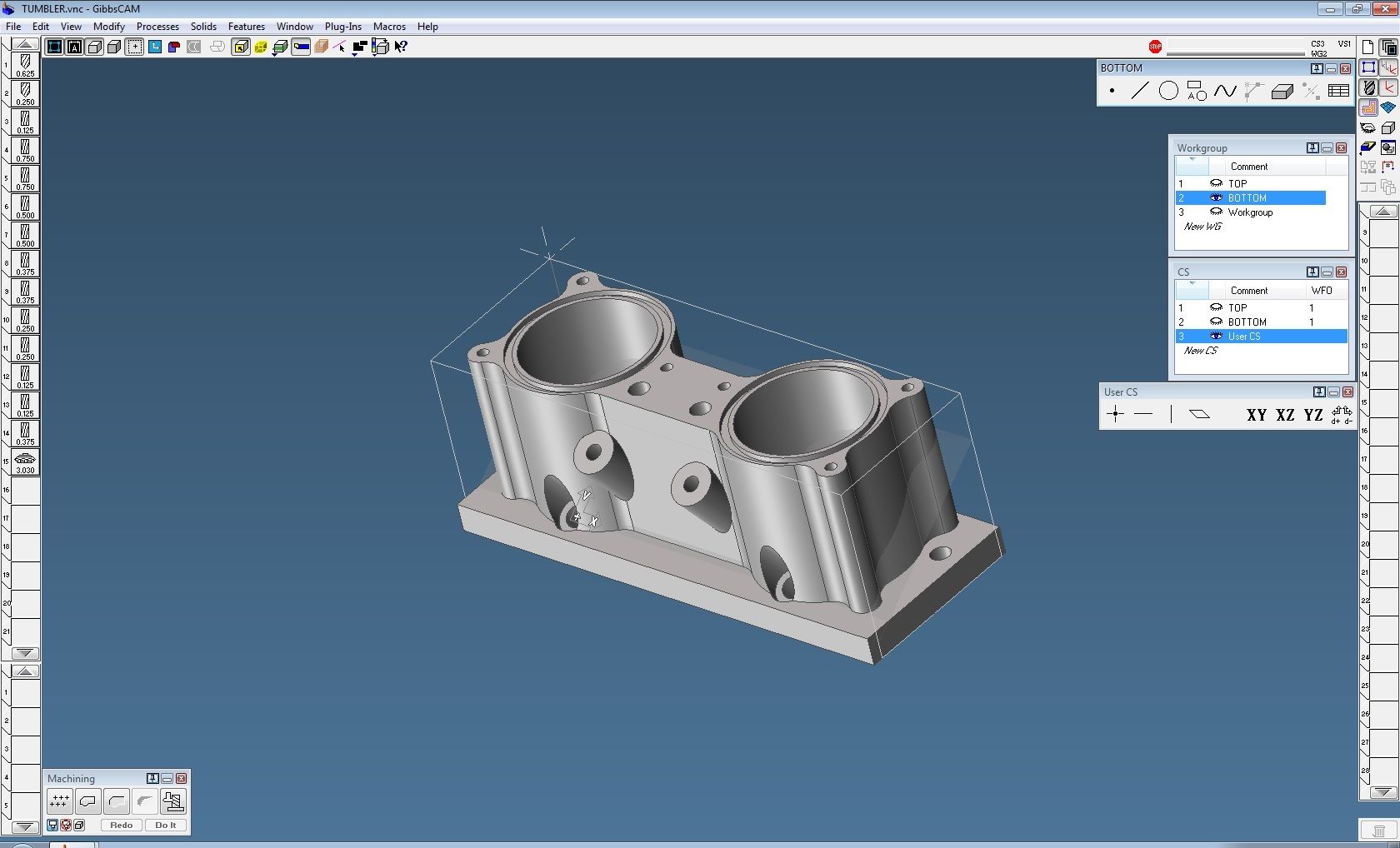Click the holes pattern machining process icon
This screenshot has height=848, width=1400.
[x=59, y=801]
